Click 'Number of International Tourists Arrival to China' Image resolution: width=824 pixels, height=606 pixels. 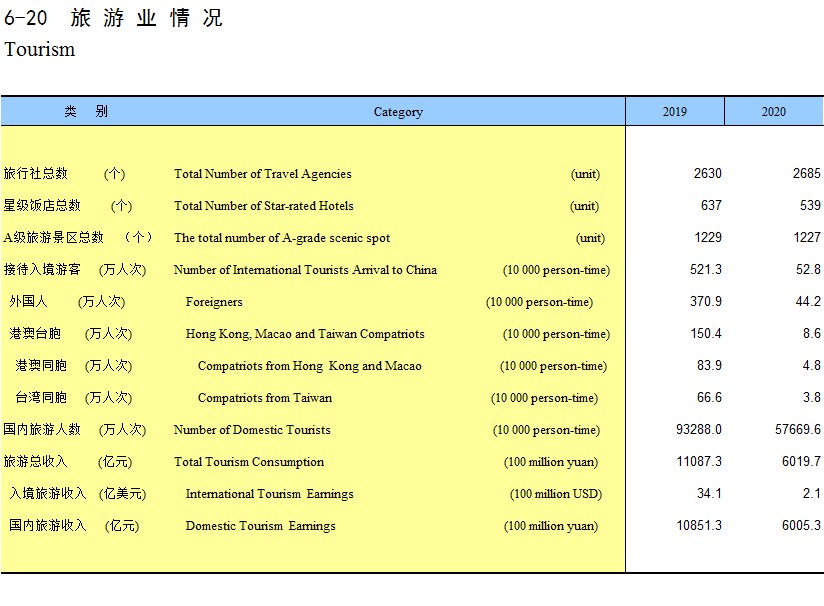305,270
